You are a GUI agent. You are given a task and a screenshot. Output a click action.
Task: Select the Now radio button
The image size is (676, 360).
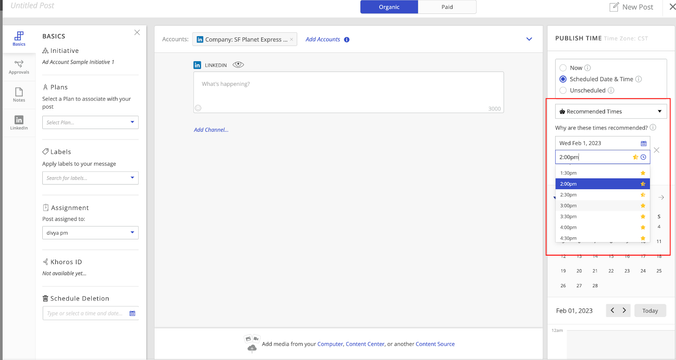click(563, 68)
